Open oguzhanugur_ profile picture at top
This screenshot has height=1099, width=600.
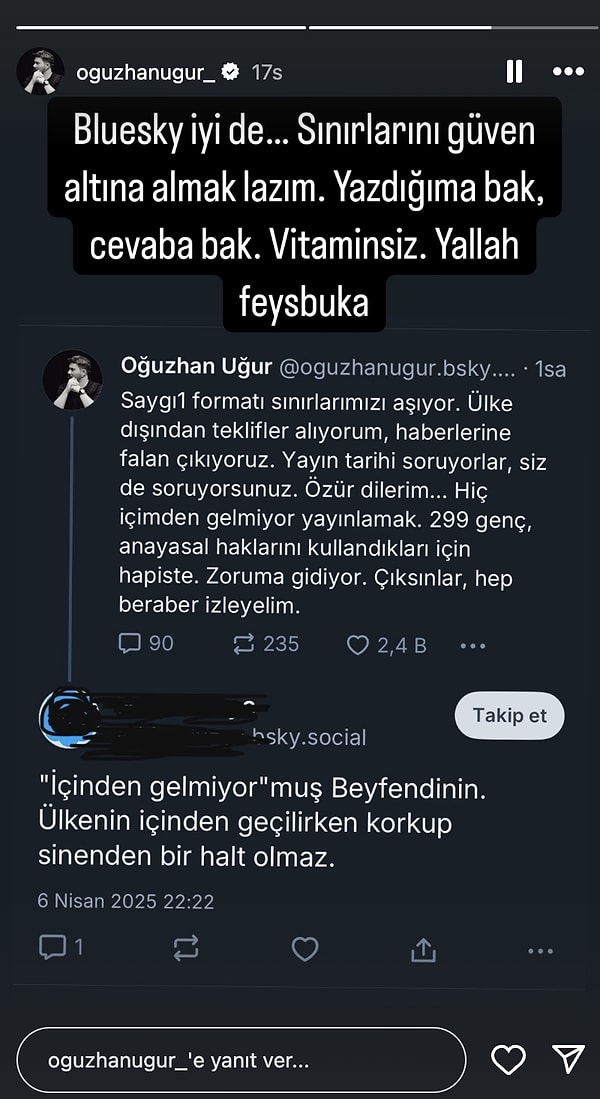[x=40, y=72]
